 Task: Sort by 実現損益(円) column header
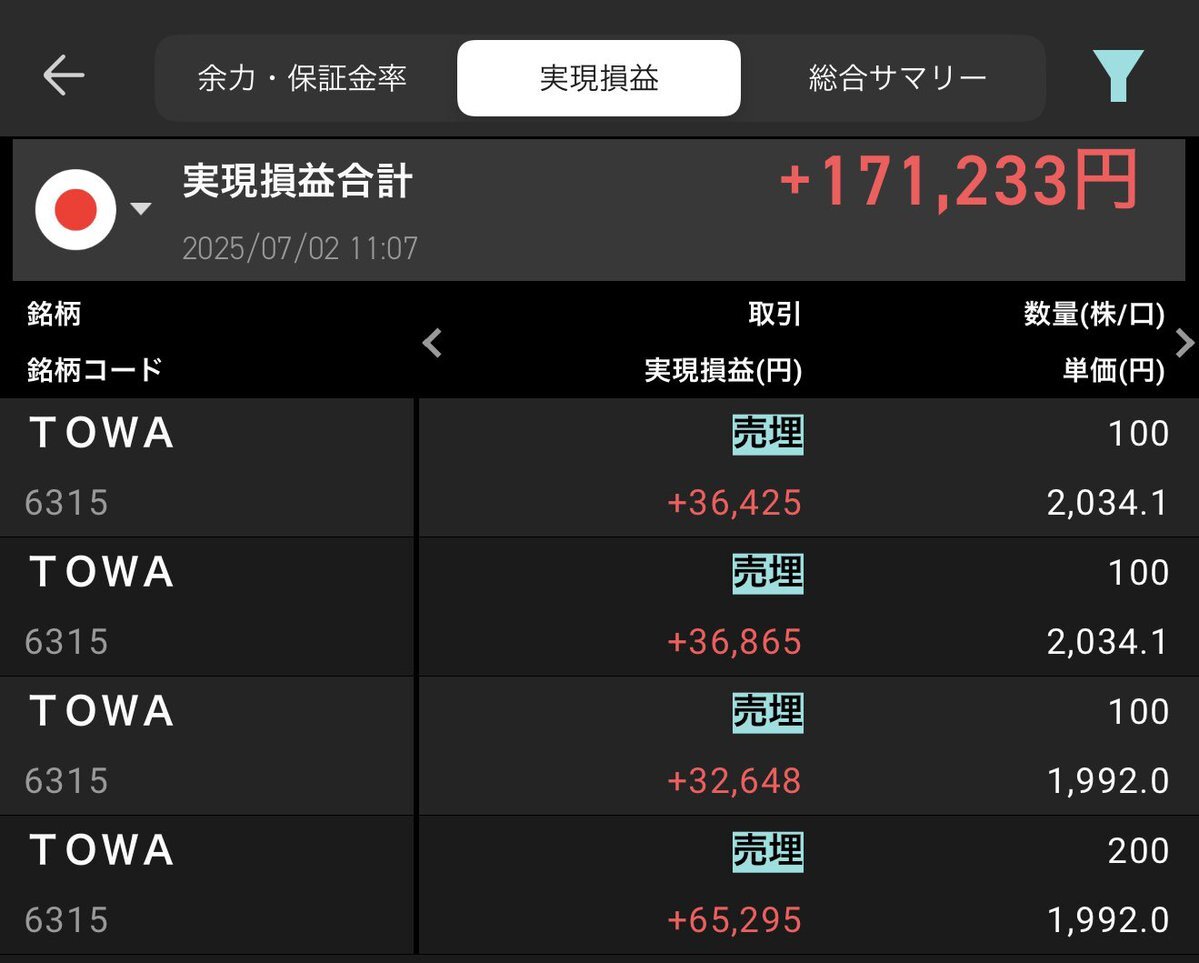[x=723, y=370]
